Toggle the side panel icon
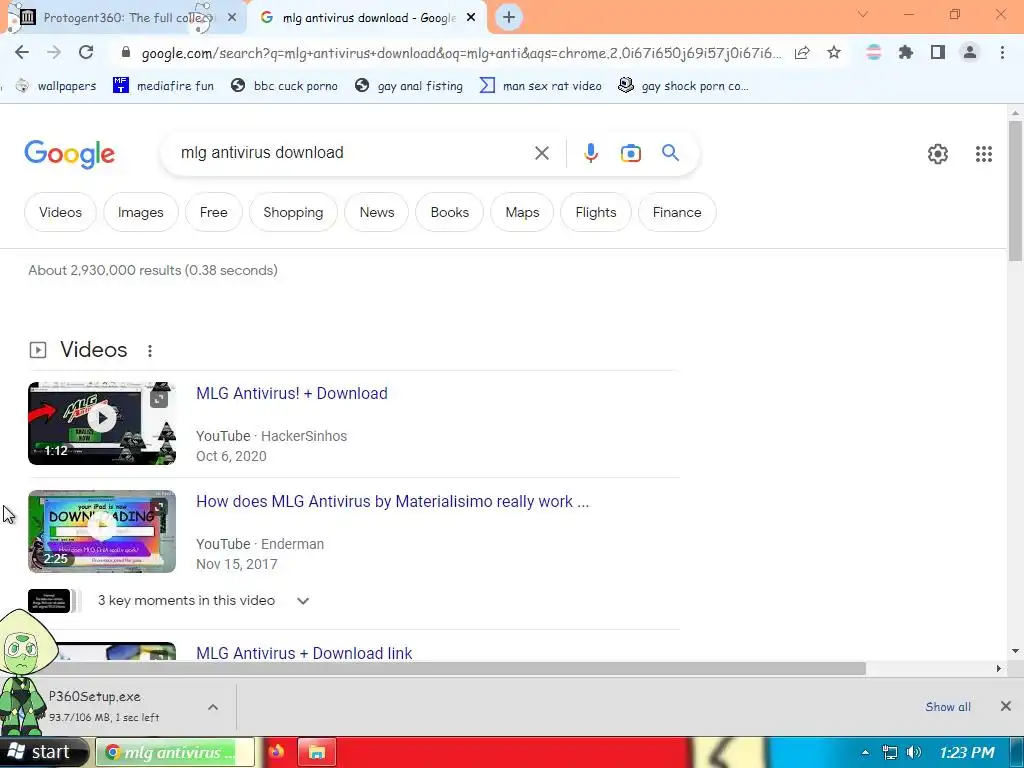The width and height of the screenshot is (1024, 768). tap(938, 52)
